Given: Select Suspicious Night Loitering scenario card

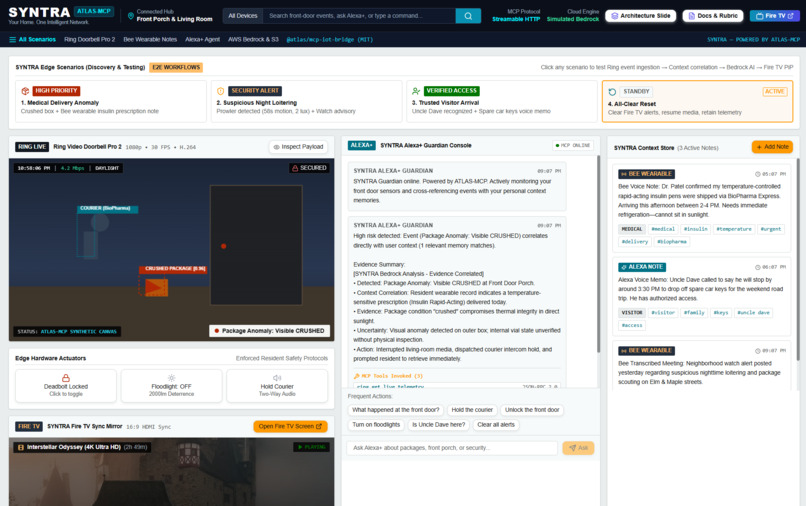Looking at the screenshot, I should (306, 101).
